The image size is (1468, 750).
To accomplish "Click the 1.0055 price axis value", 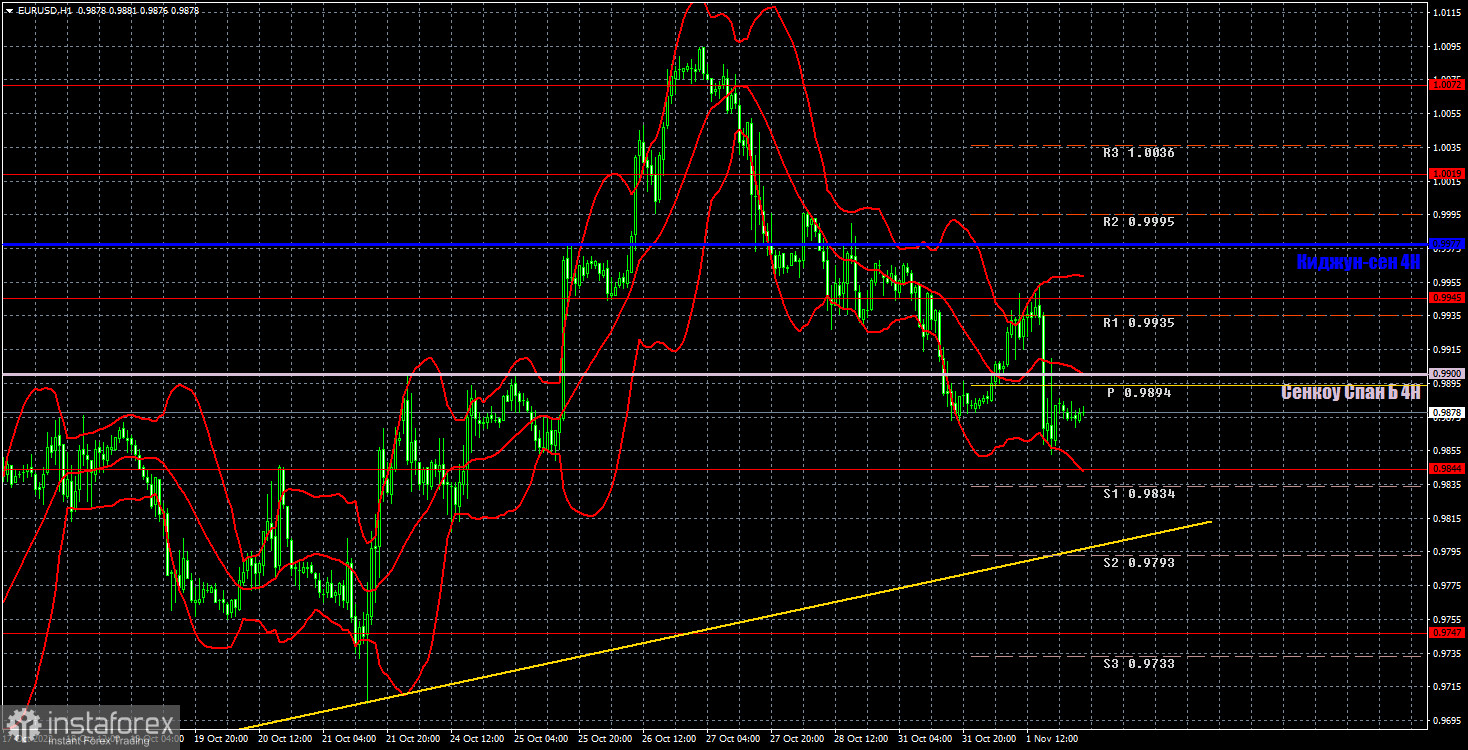I will coord(1447,114).
